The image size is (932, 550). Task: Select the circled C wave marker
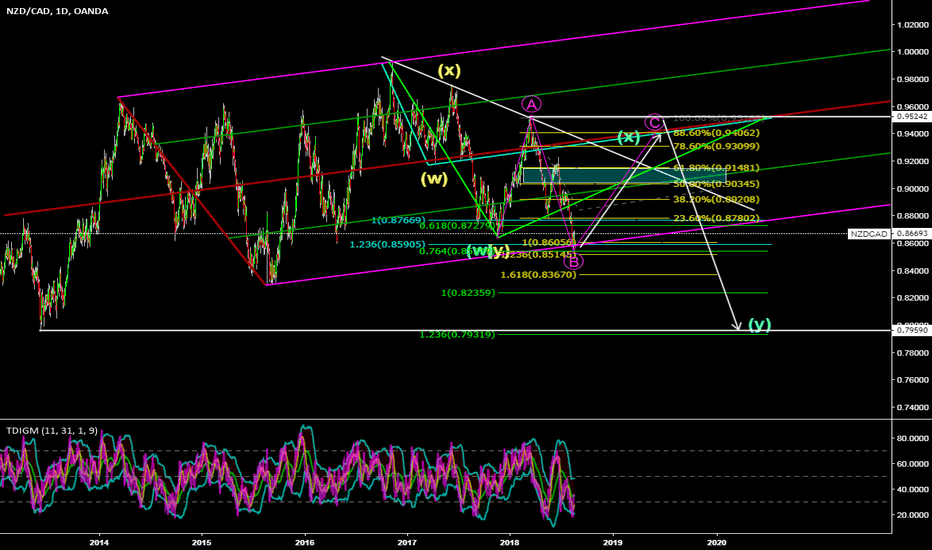tap(654, 123)
